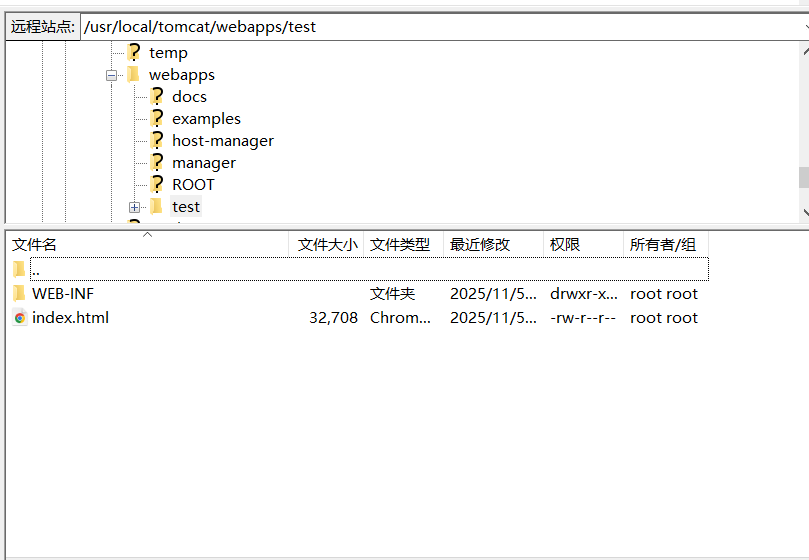Click the remote site path input field
Viewport: 809px width, 560px height.
pos(444,27)
